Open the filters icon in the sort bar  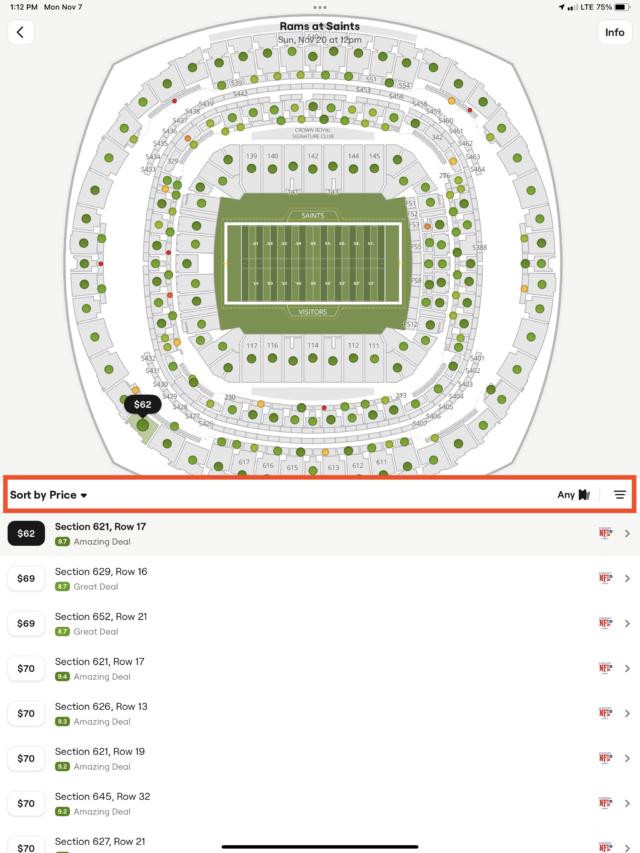click(620, 494)
